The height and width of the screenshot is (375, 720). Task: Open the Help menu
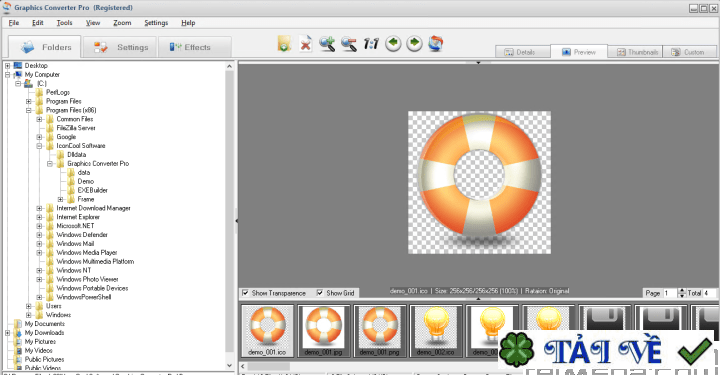(x=188, y=22)
